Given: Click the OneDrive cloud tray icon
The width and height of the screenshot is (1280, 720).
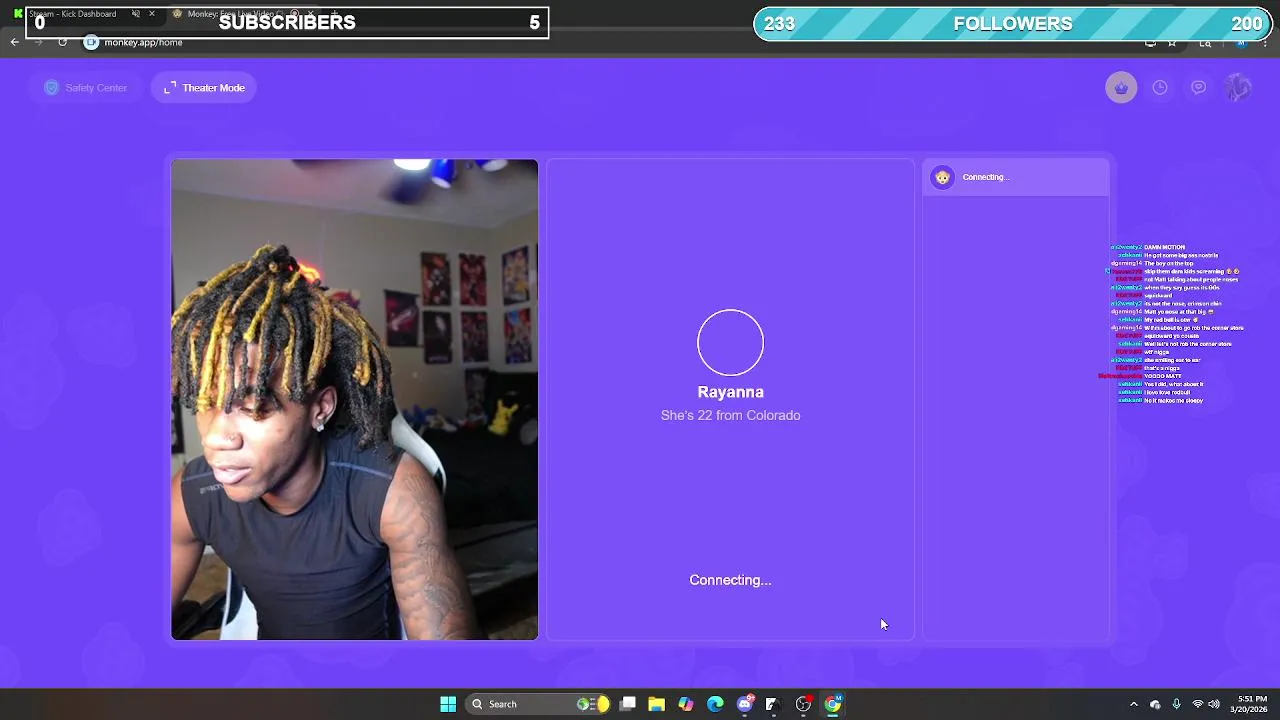Looking at the screenshot, I should point(1155,704).
